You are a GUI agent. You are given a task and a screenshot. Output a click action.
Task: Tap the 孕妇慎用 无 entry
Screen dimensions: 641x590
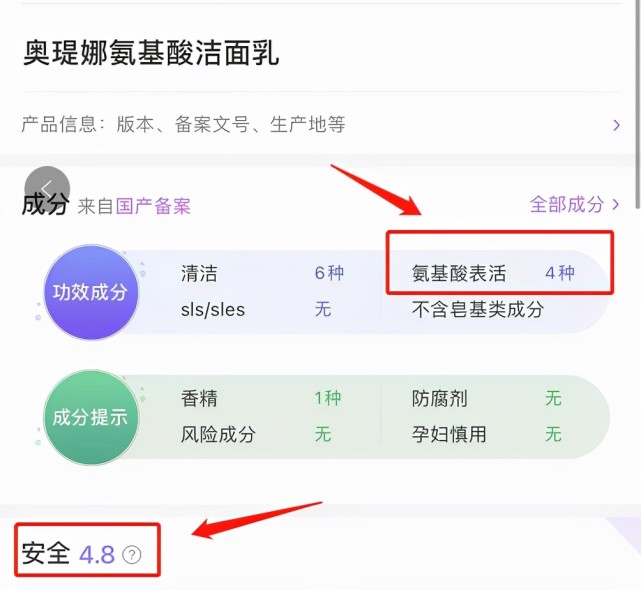point(486,434)
